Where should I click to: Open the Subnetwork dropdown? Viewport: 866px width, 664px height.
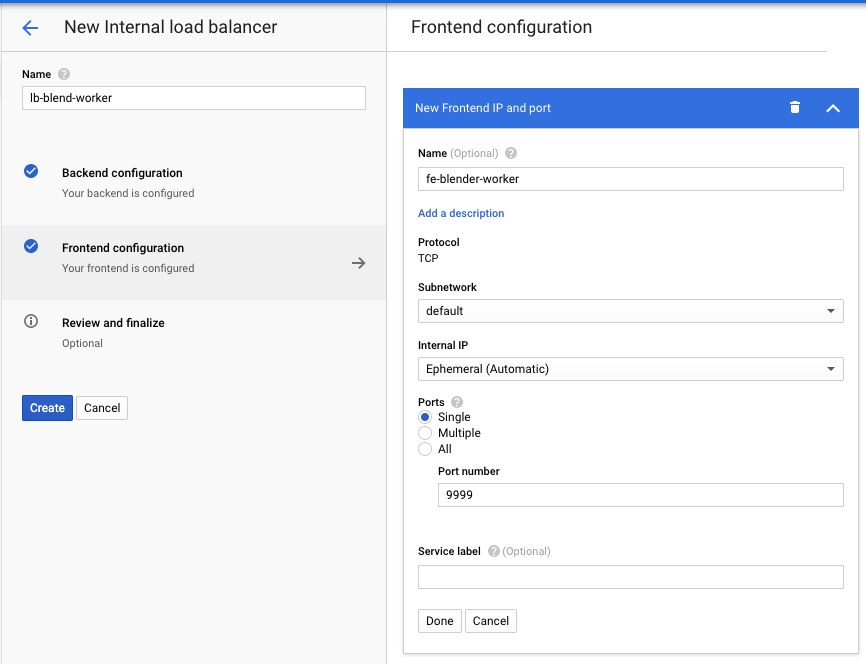click(631, 311)
